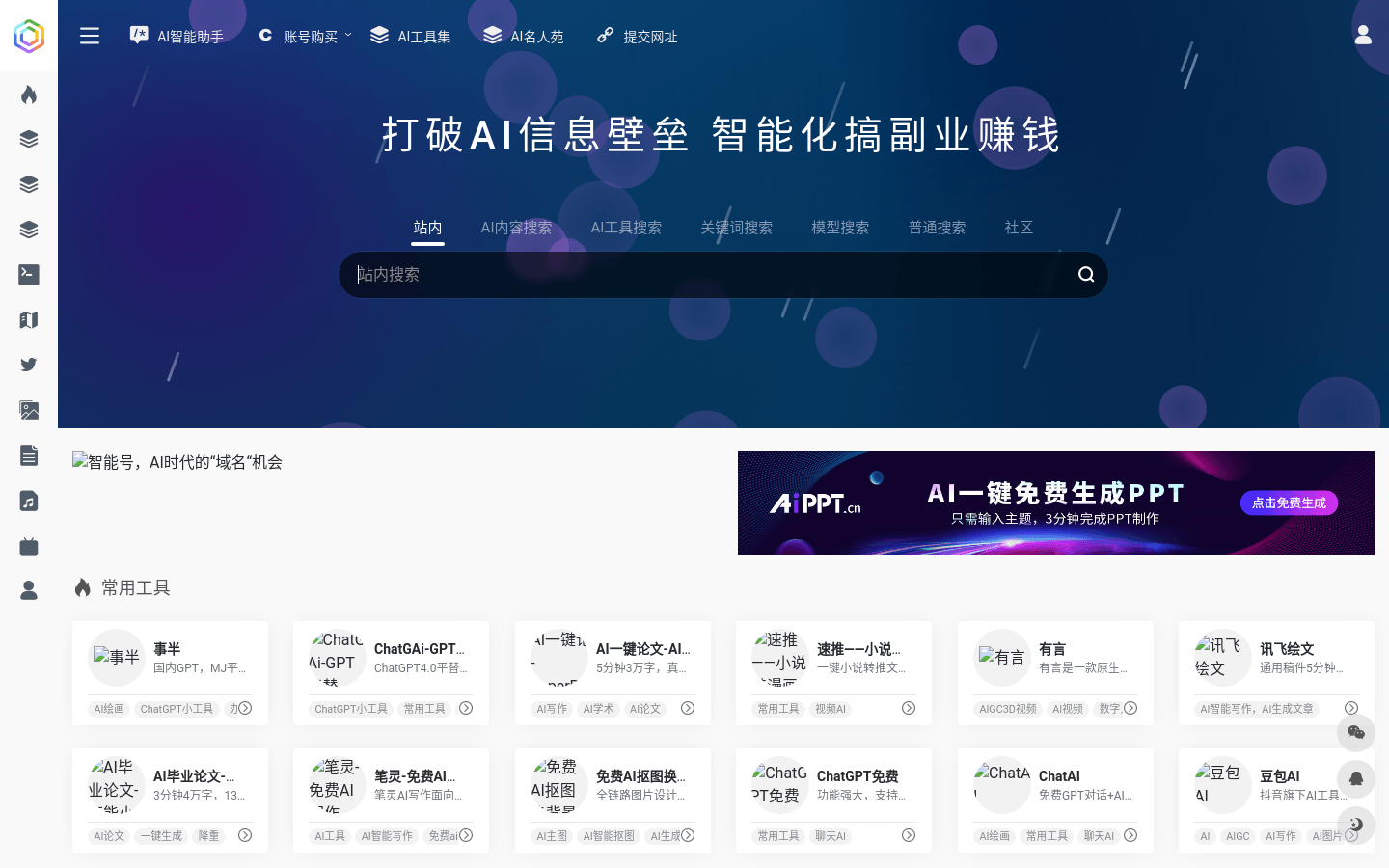Open the WeChat contact floating icon

[x=1356, y=733]
